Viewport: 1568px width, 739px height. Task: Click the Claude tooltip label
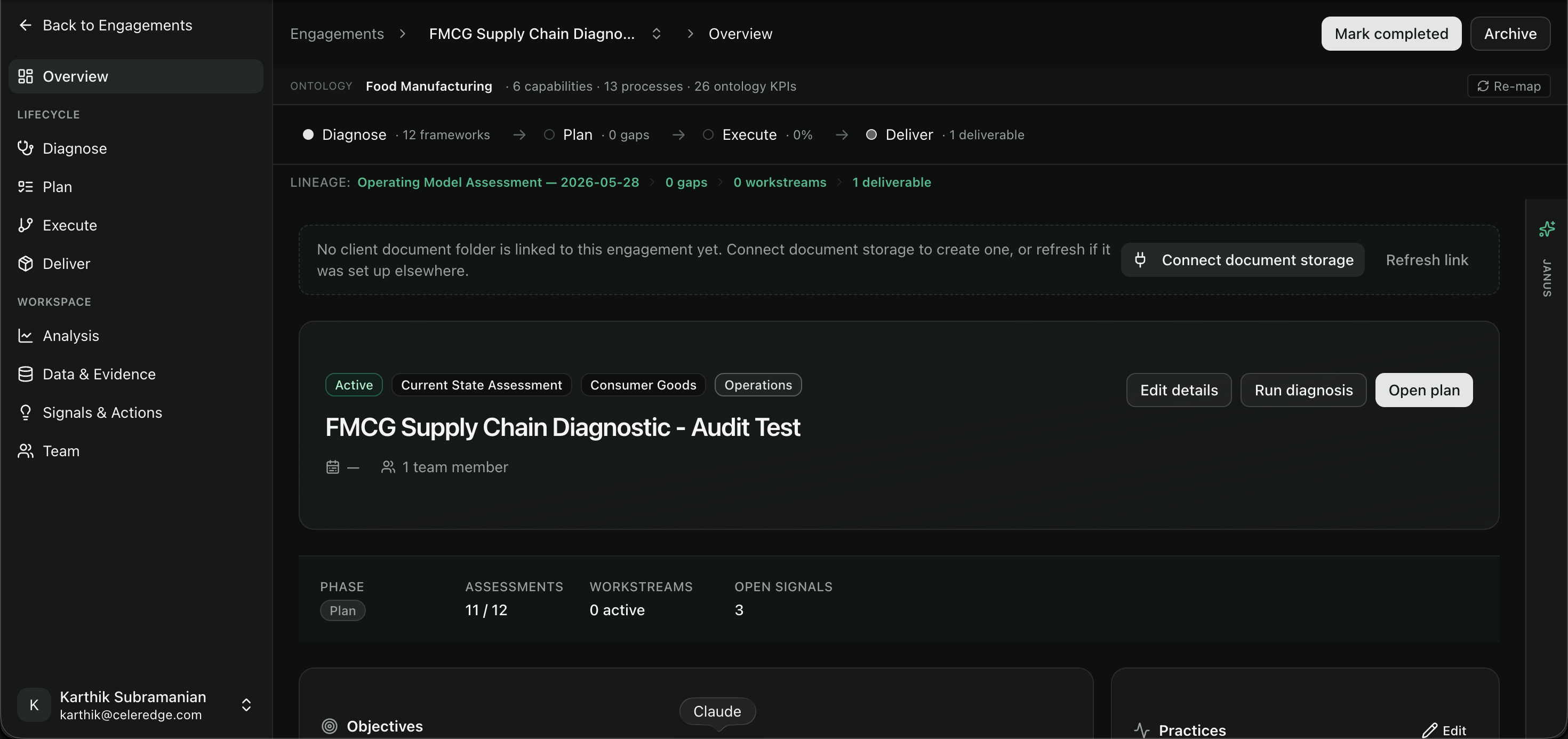(x=717, y=711)
